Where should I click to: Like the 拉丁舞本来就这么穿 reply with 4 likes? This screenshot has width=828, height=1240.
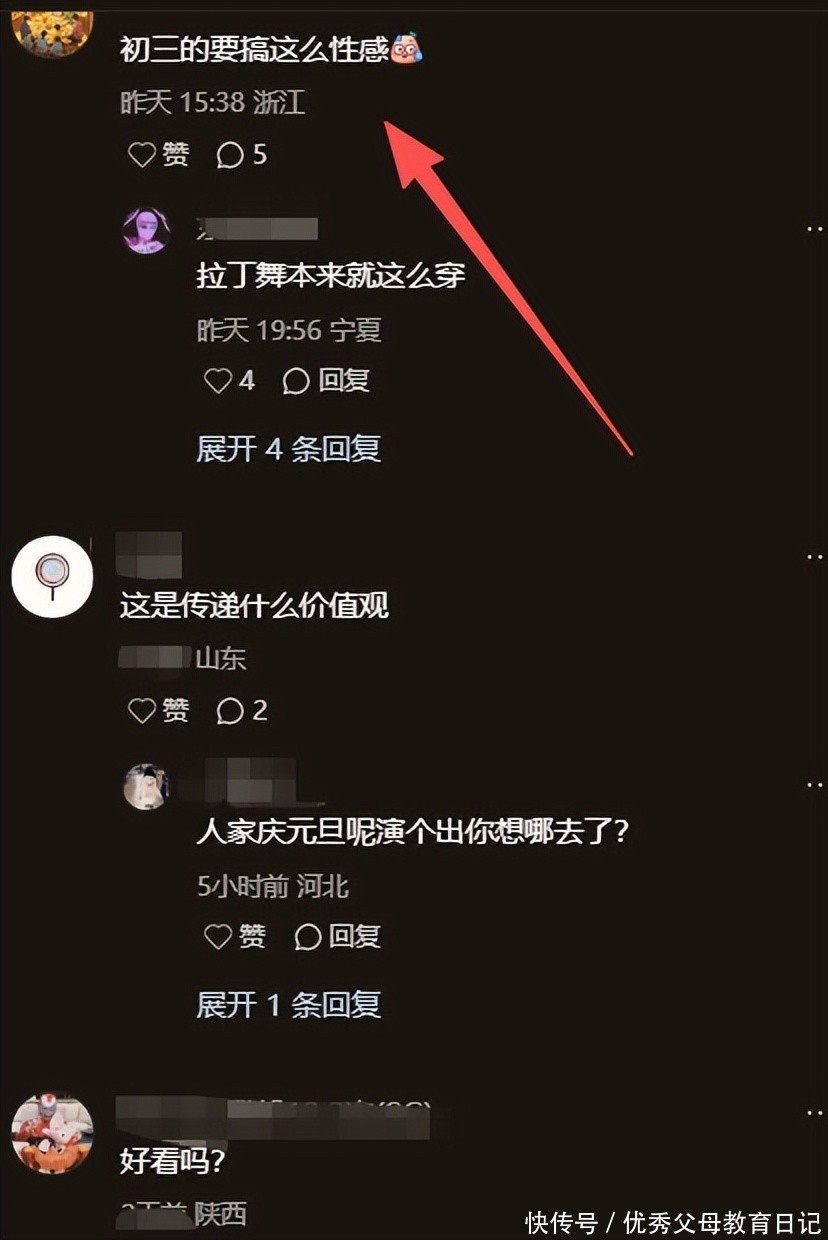tap(229, 381)
